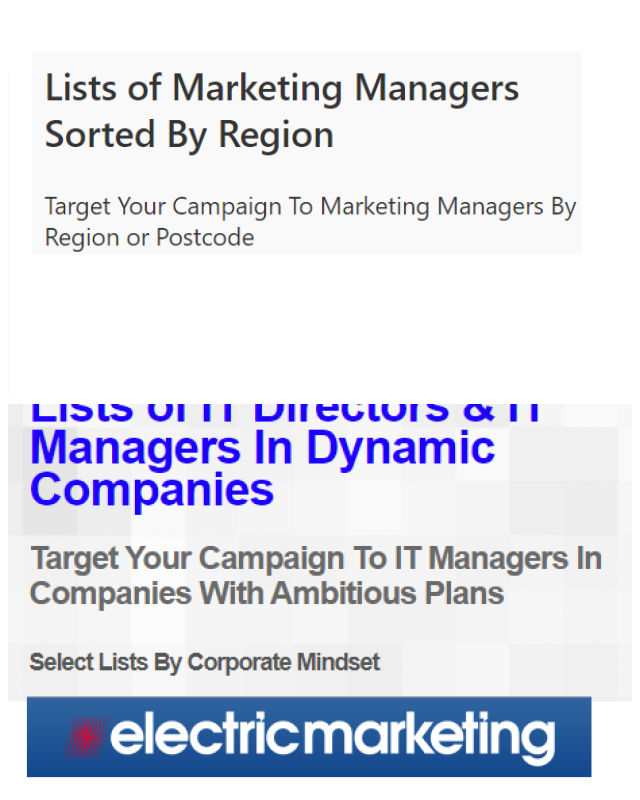Screen dimensions: 640x800
Task: Click the red spark emblem in the logo
Action: point(85,737)
